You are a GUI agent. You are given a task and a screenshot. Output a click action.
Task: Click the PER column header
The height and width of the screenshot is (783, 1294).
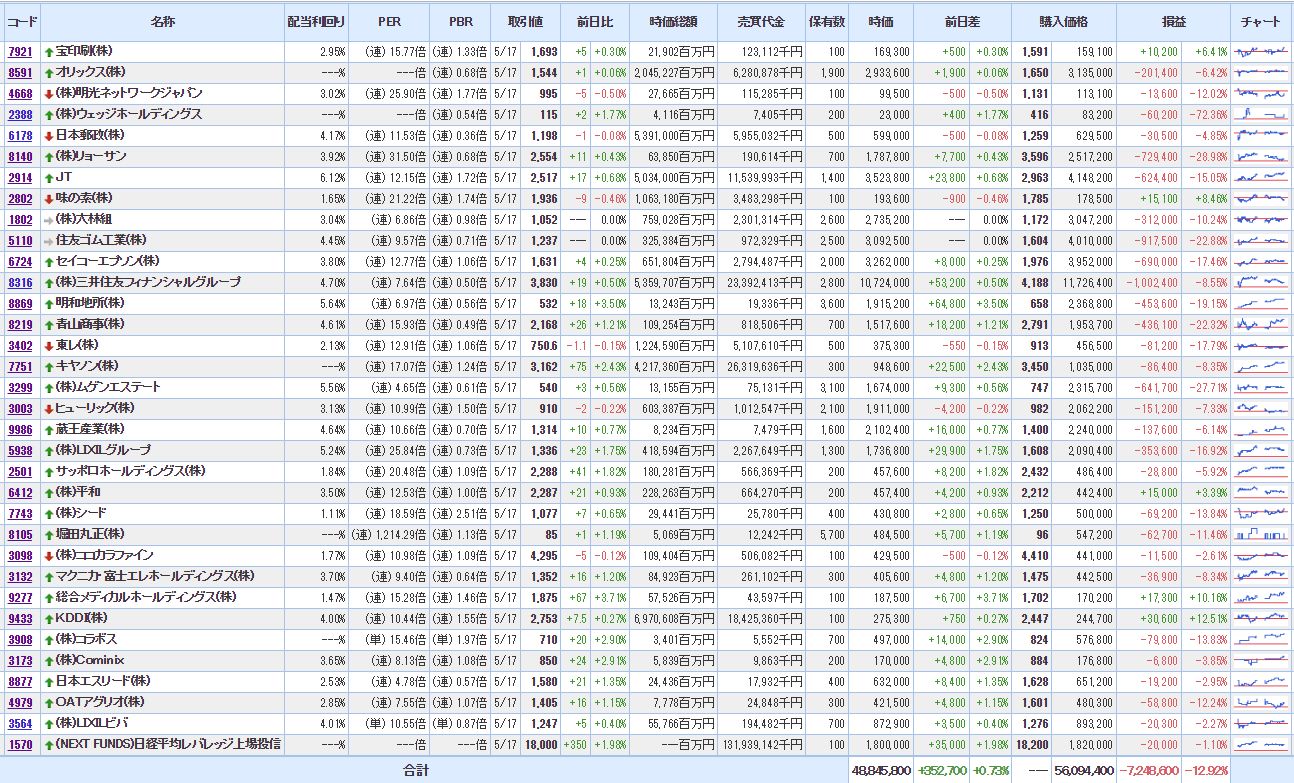(x=390, y=21)
